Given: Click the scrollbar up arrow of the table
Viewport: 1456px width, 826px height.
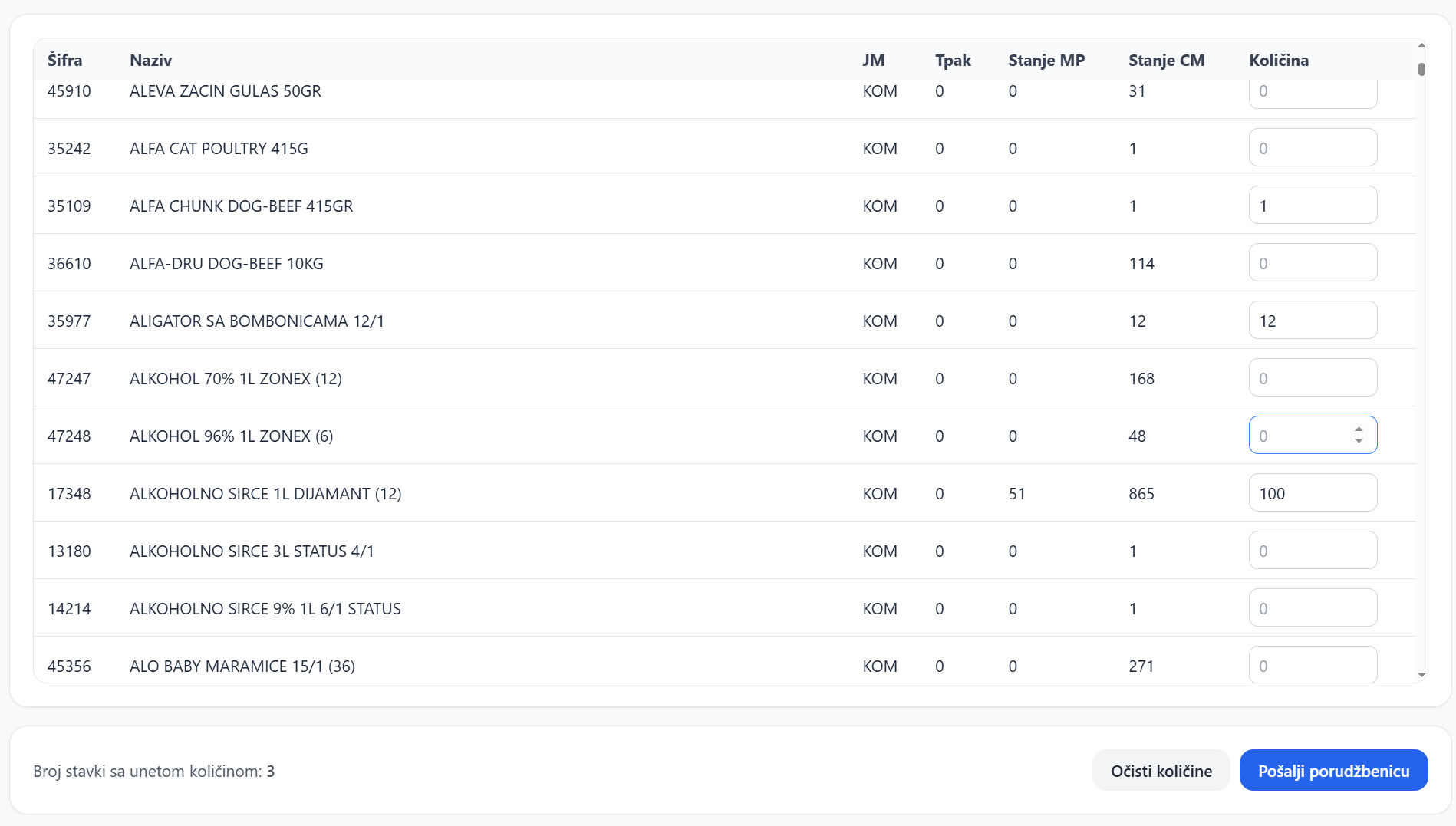Looking at the screenshot, I should click(1421, 46).
